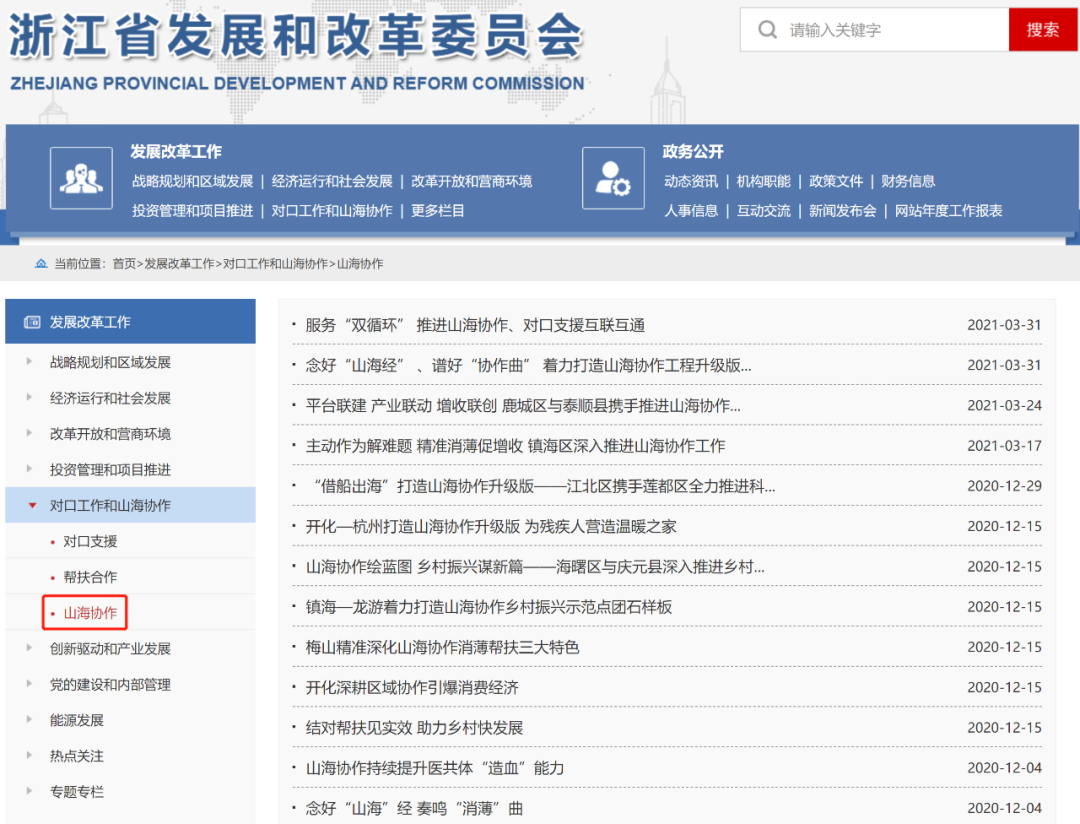Open 新闻发布会 link
This screenshot has width=1080, height=824.
pos(843,211)
